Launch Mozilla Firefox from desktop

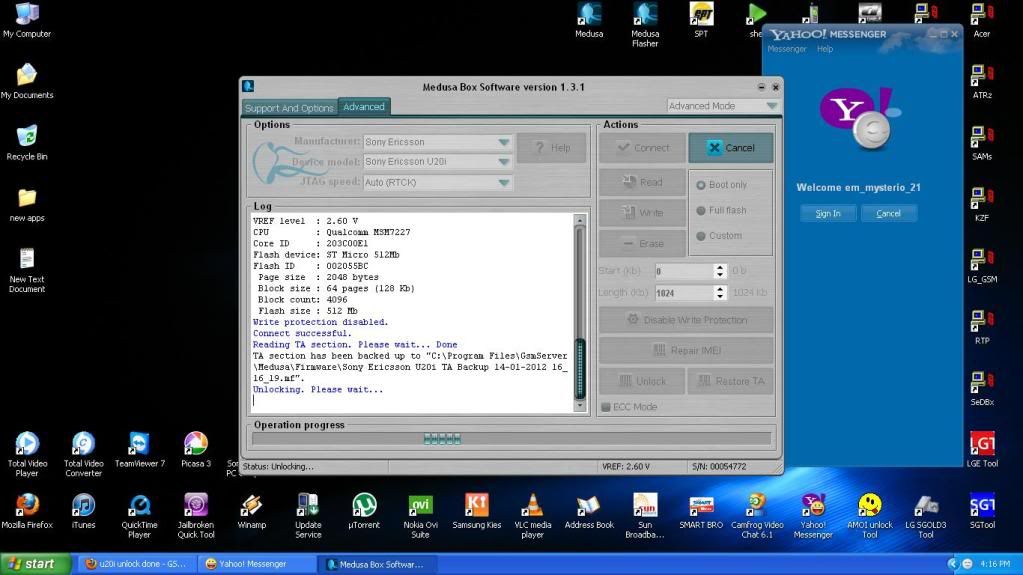(x=27, y=511)
